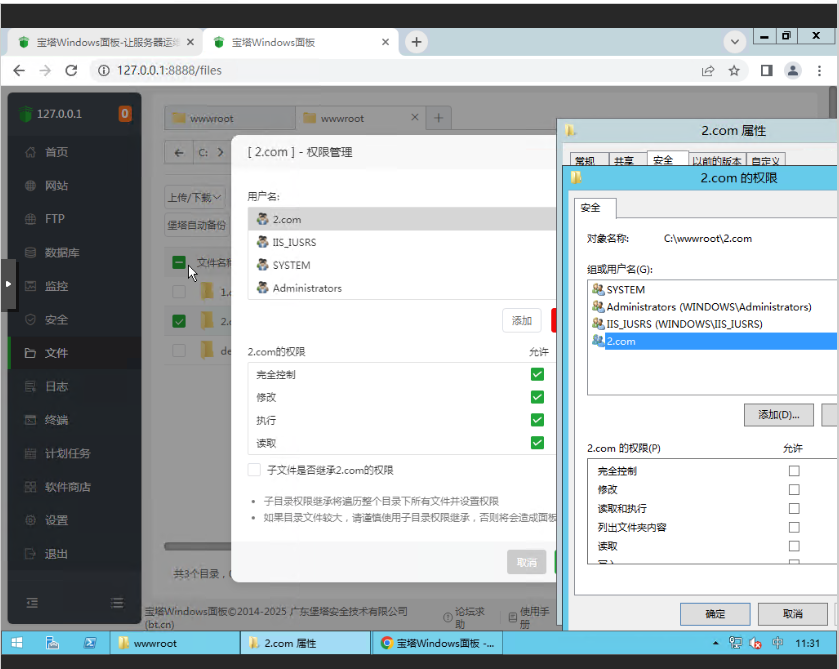Expand the 上传/下载 dropdown
The image size is (839, 669).
(195, 197)
